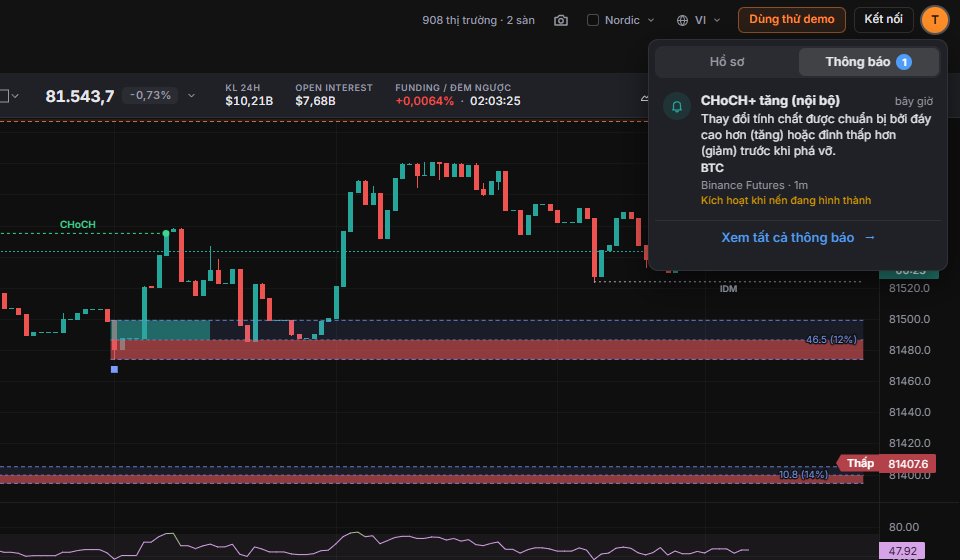Click the notification badge showing 1

(904, 62)
